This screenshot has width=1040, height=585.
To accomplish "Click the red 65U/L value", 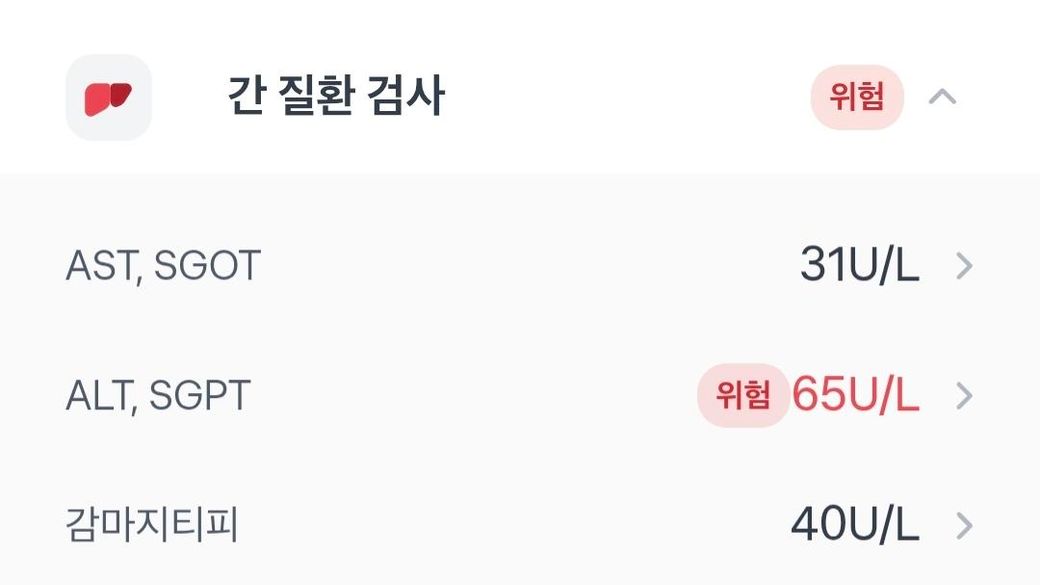I will pos(856,396).
